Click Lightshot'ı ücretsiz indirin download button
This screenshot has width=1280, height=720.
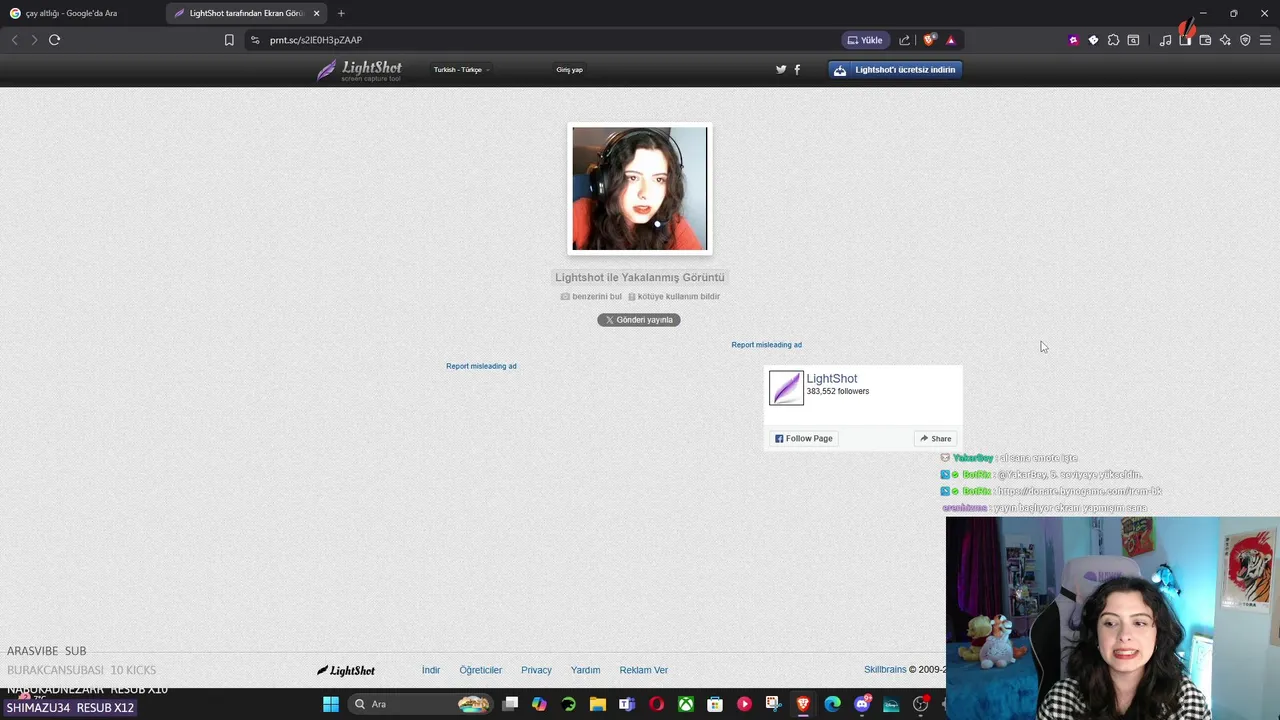click(x=895, y=70)
